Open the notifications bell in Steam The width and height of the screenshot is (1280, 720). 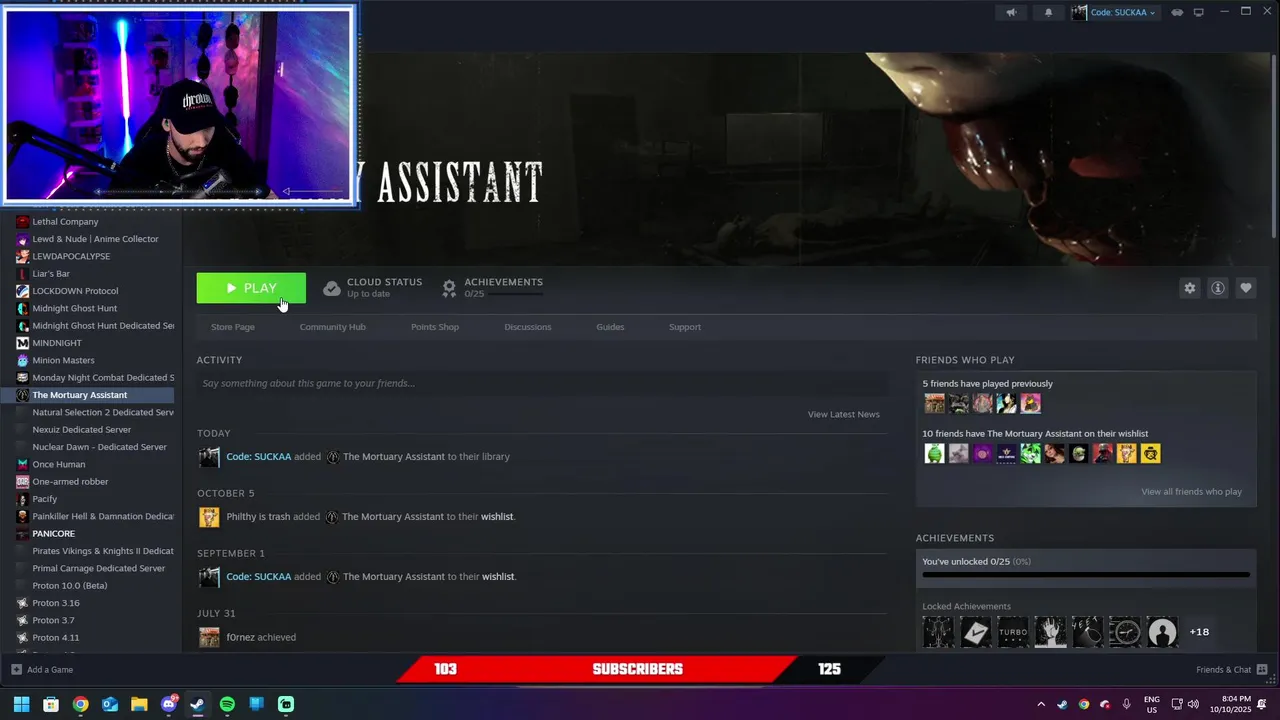[x=1048, y=12]
